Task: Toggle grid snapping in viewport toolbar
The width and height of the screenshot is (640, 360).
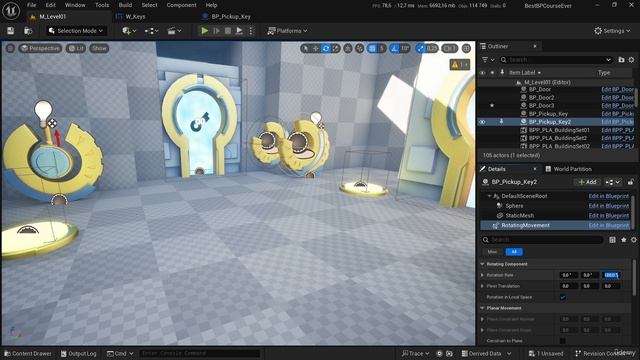Action: [x=372, y=49]
